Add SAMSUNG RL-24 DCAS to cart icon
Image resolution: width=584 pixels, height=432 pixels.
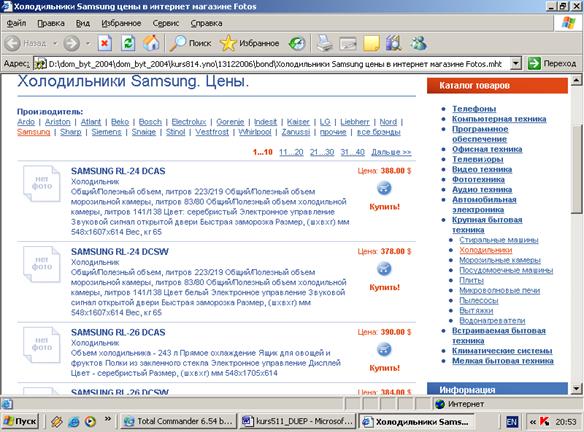coord(384,188)
